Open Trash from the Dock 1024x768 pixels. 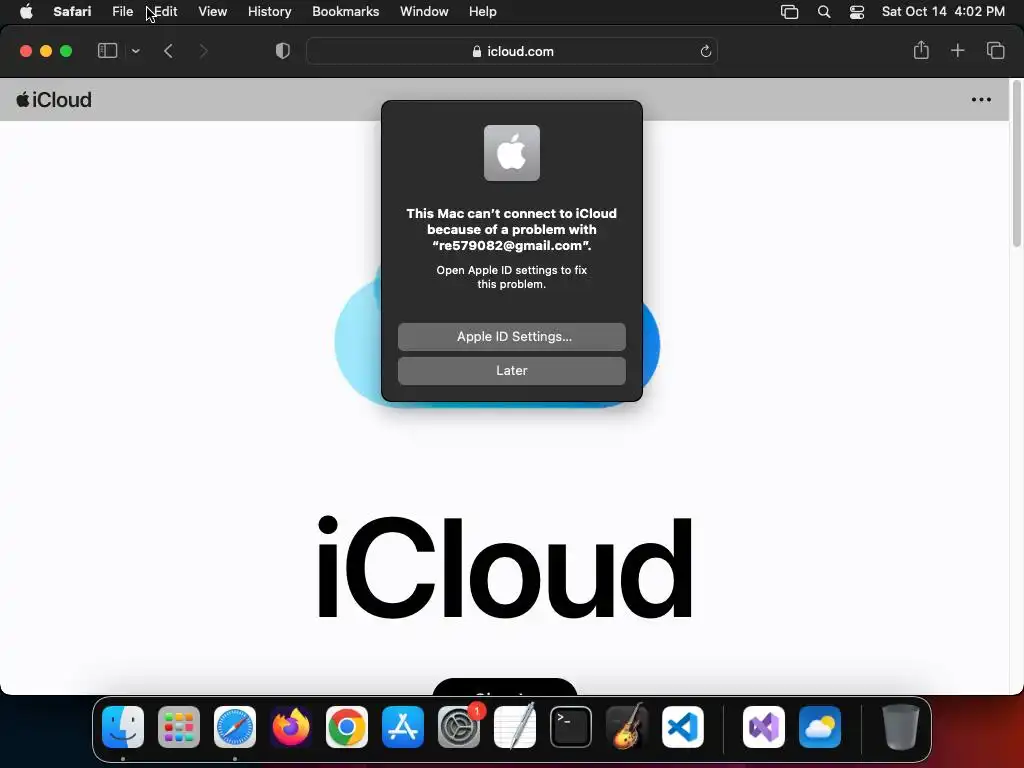click(901, 727)
